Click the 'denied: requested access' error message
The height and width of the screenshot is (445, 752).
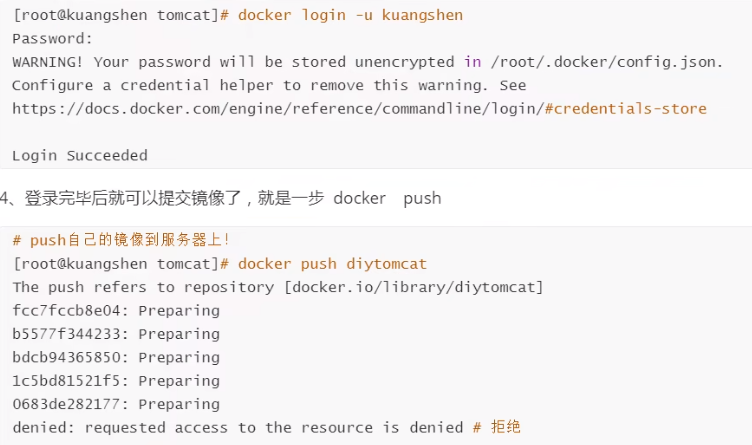[x=238, y=428]
